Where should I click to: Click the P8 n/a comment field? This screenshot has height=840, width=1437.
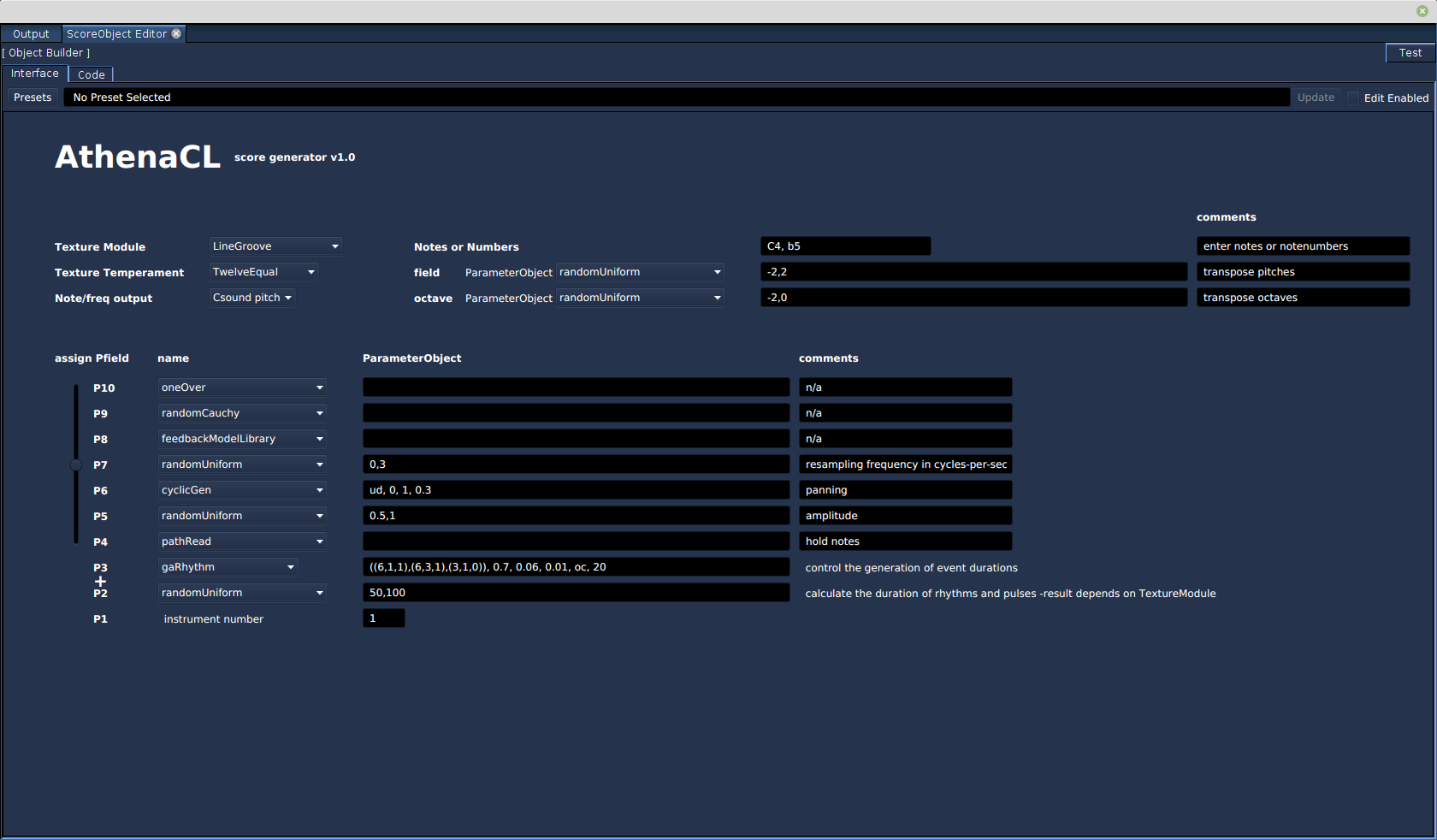click(x=905, y=439)
